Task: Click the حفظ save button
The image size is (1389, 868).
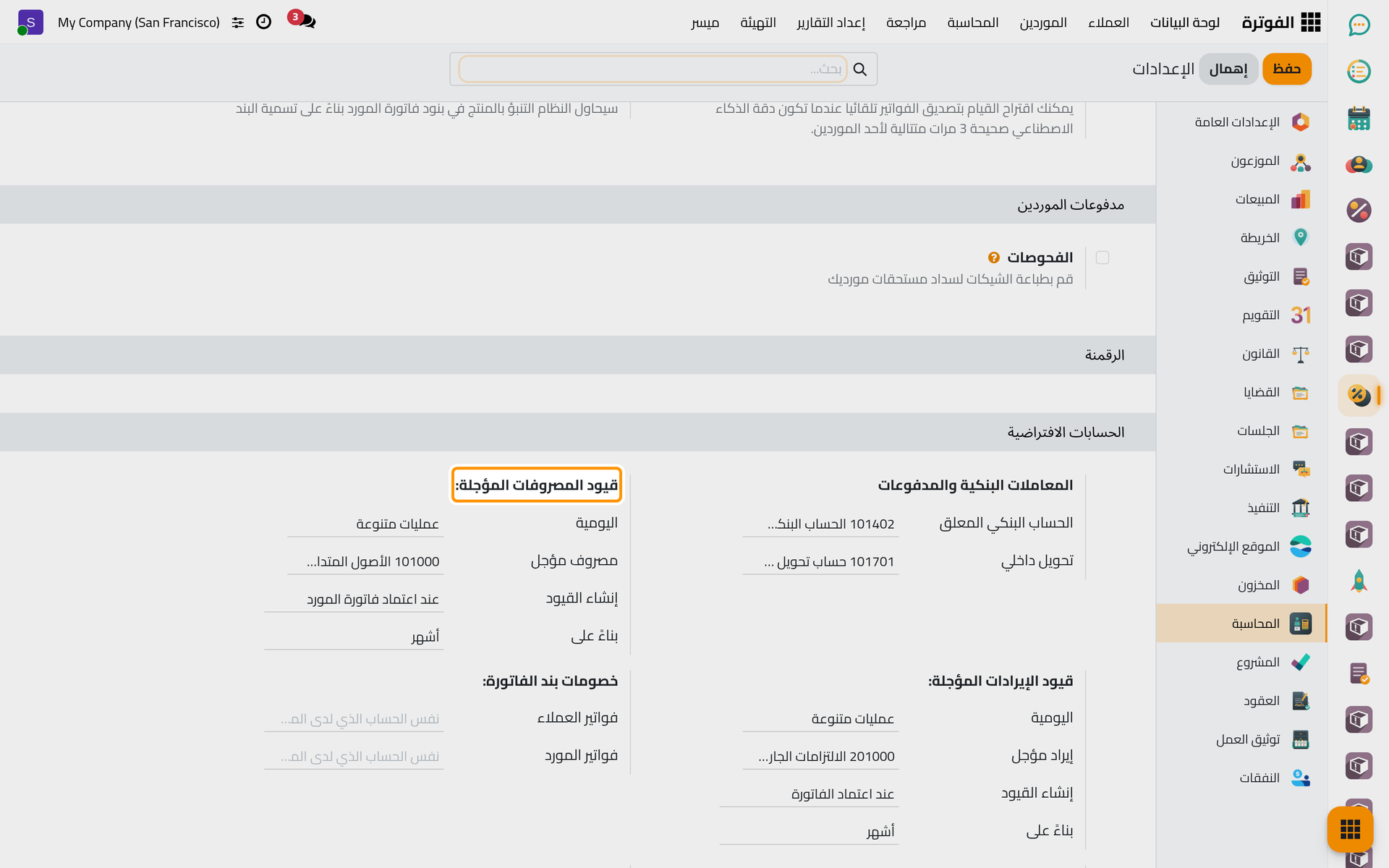Action: point(1286,69)
